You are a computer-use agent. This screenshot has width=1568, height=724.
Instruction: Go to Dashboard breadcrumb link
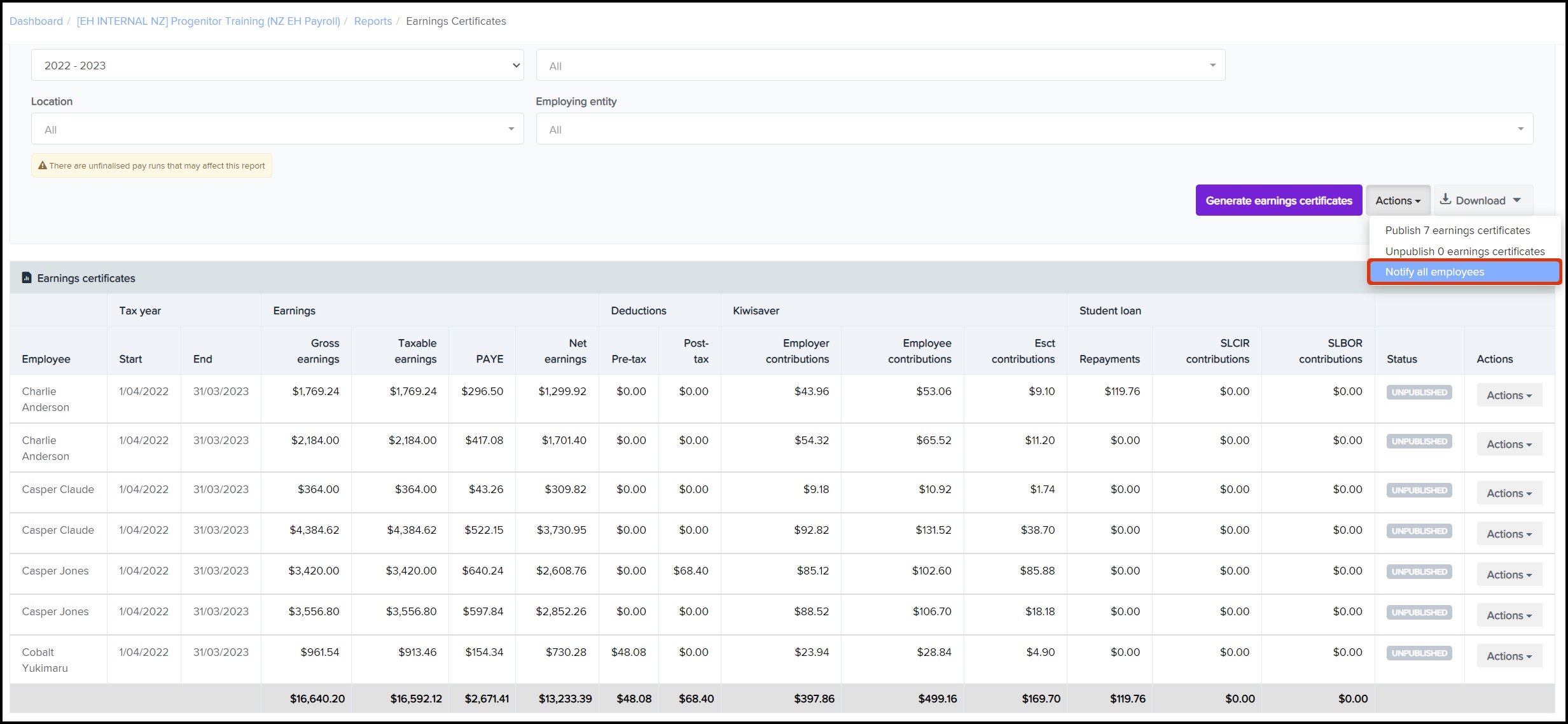click(36, 21)
